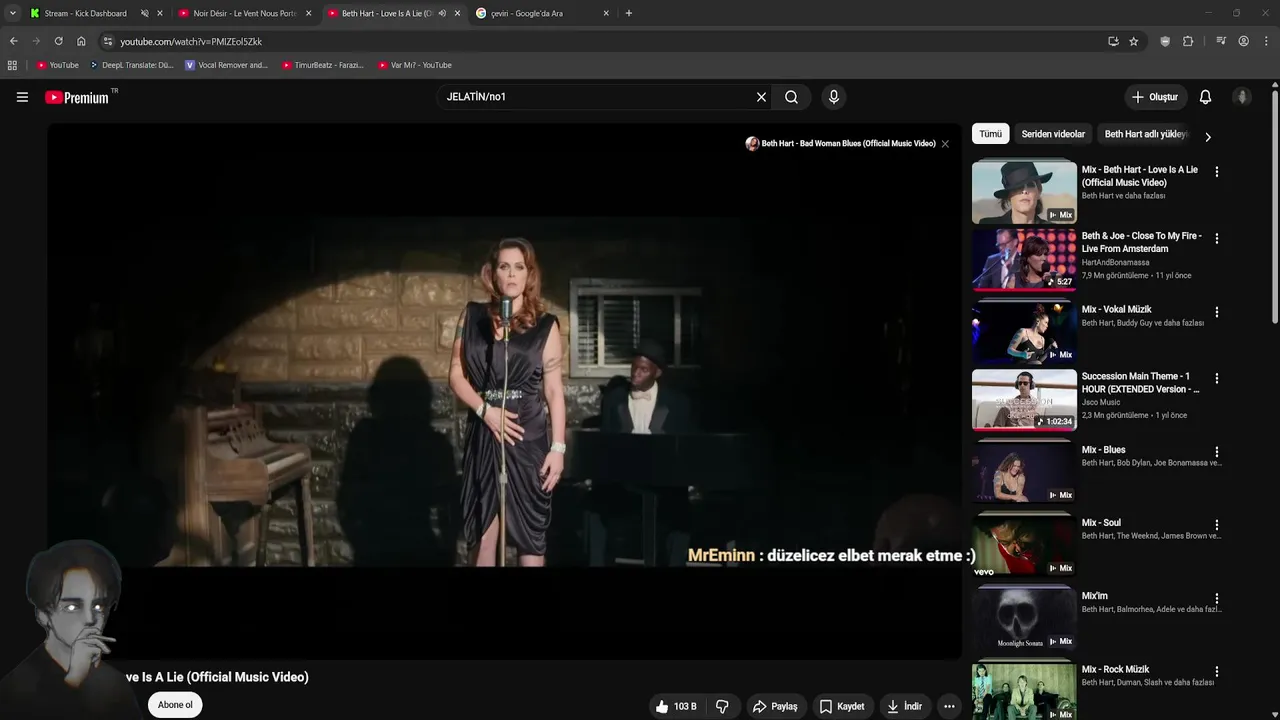Select the Tümü filter chip
Screen dimensions: 1280x720
990,134
